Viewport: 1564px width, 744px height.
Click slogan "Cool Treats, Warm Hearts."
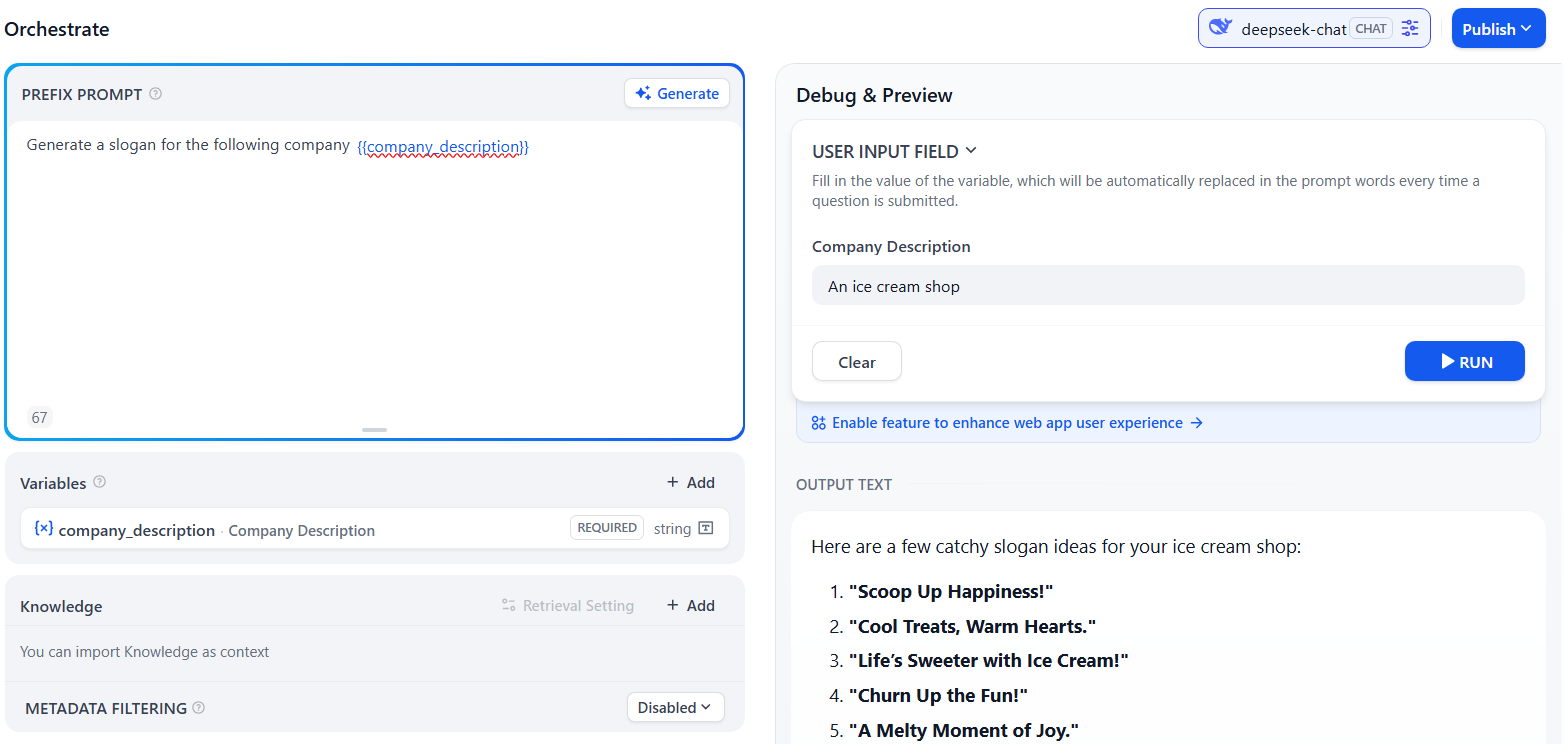click(972, 627)
